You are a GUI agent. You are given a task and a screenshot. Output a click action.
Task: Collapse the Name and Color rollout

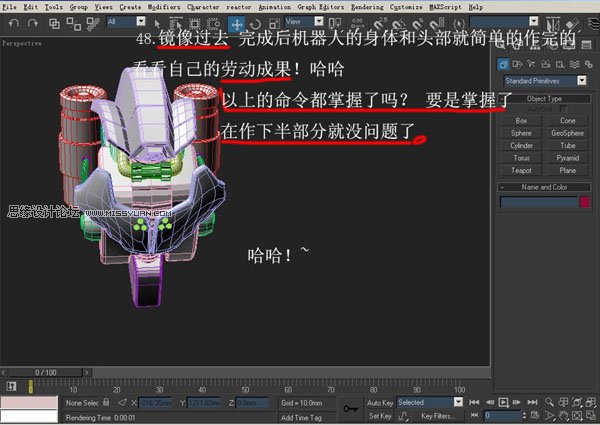(544, 187)
